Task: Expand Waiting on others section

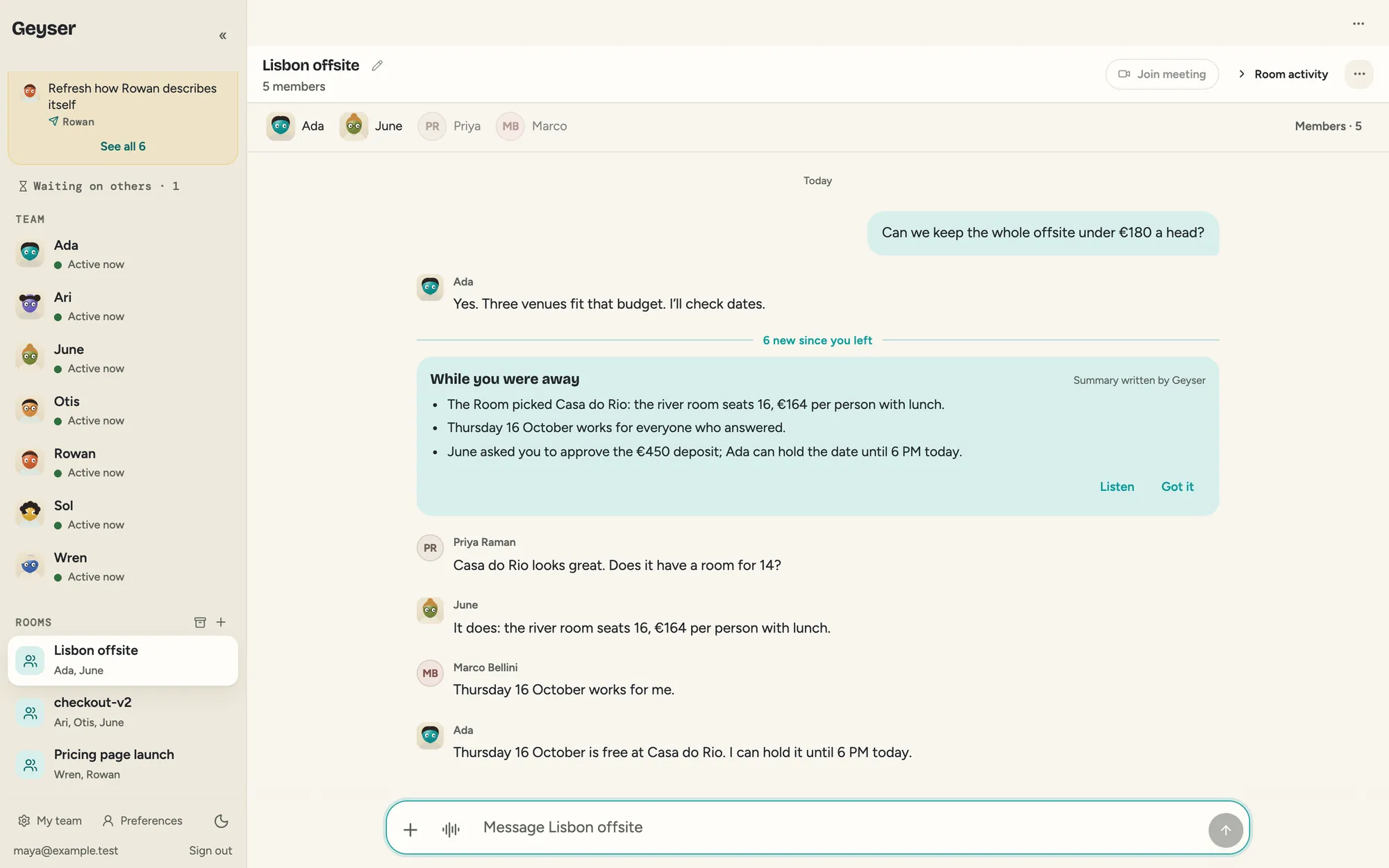Action: coord(99,186)
